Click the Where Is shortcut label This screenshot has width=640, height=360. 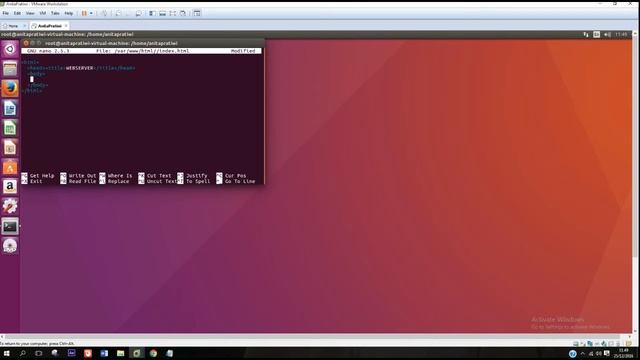coord(120,176)
